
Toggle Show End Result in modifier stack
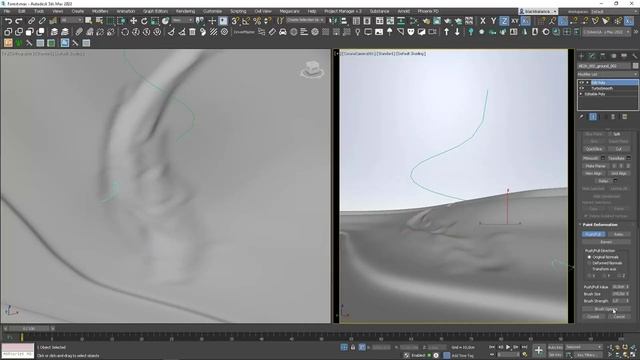pos(593,117)
